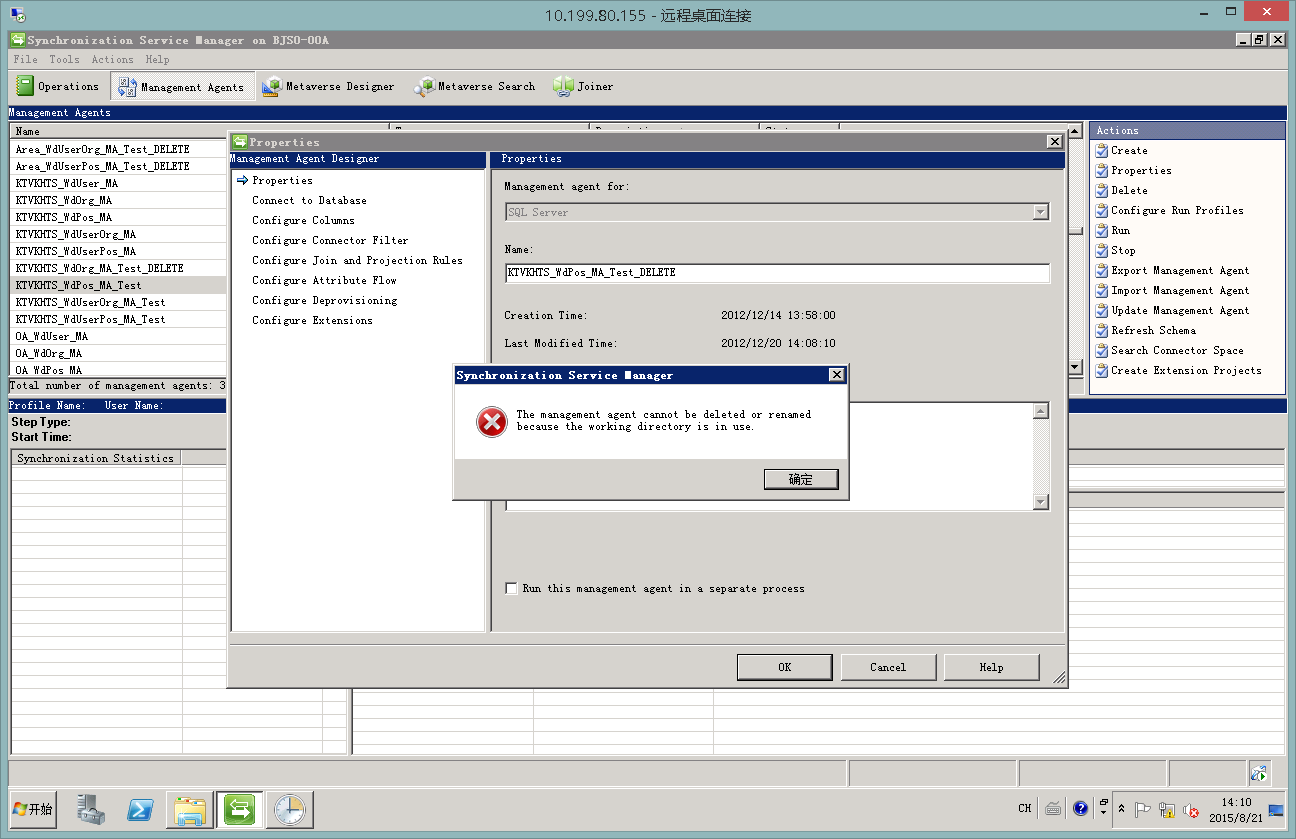Open Metaverse Designer
The image size is (1296, 839).
[328, 87]
